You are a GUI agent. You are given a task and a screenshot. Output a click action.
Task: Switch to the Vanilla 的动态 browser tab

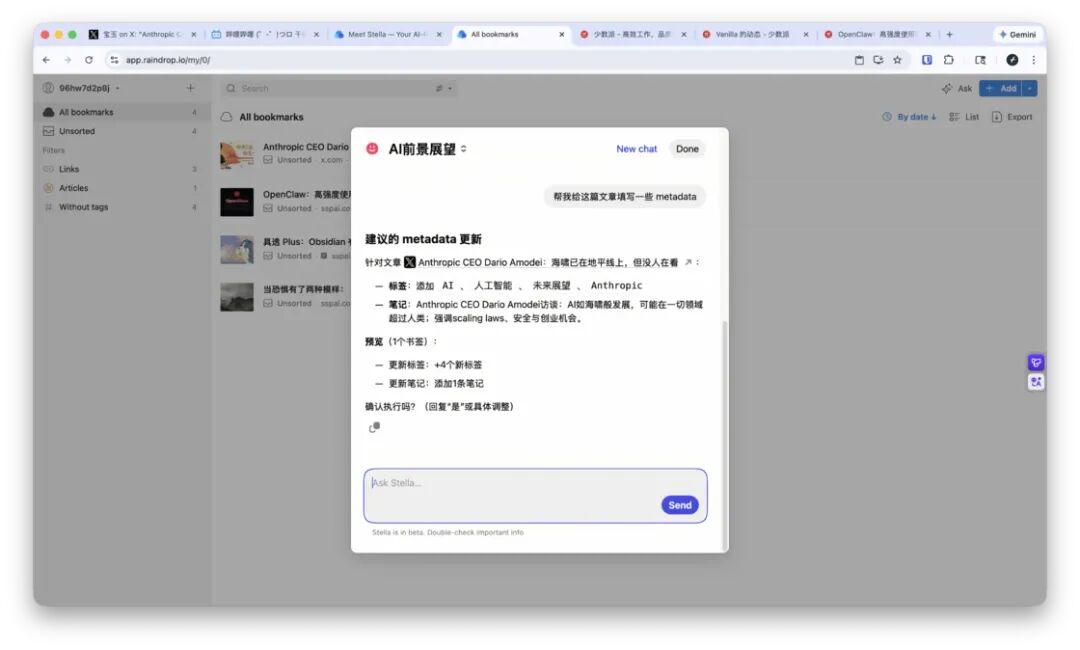[754, 34]
